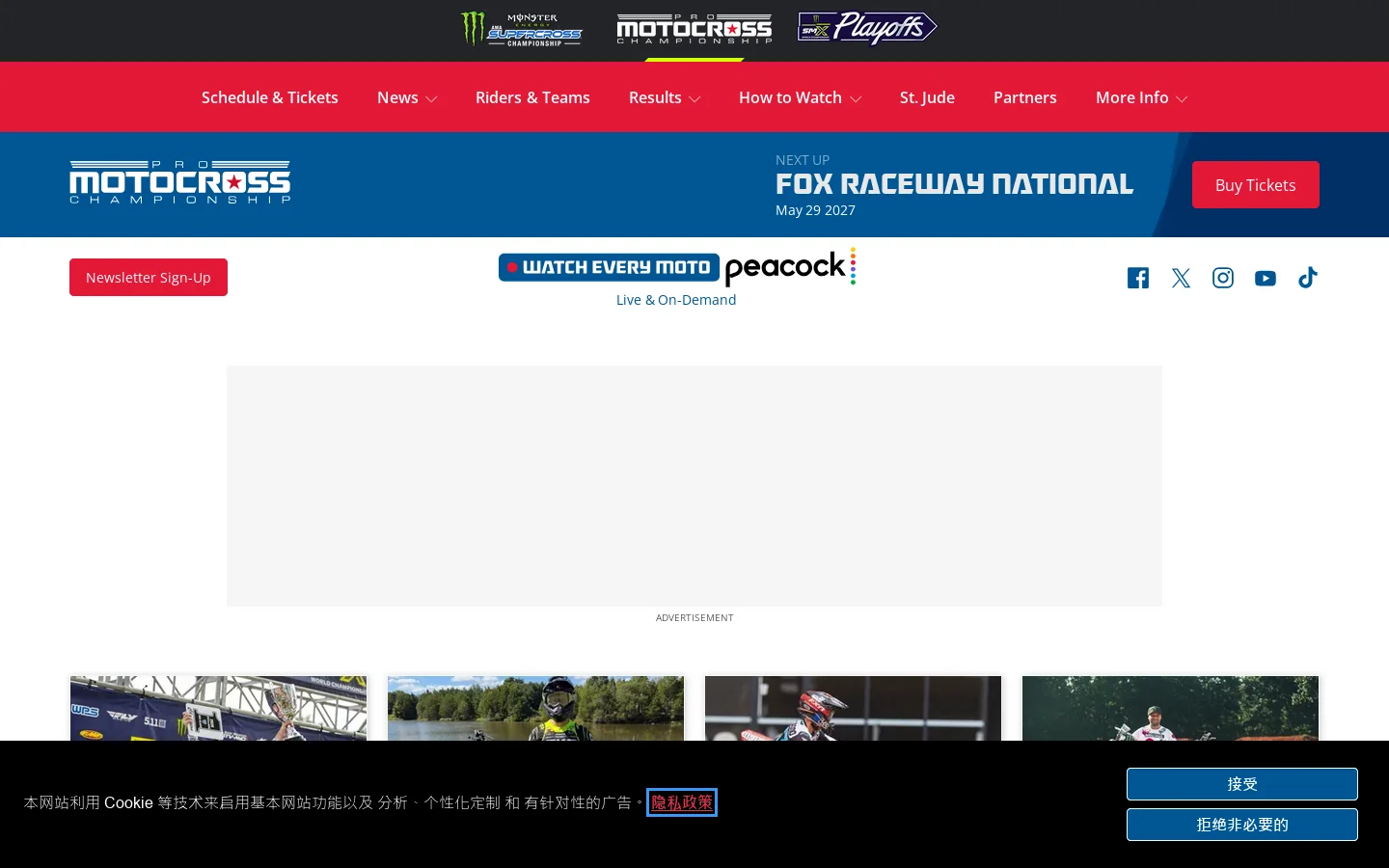The image size is (1389, 868).
Task: Click the Pro Motocross logo in blue banner
Action: (x=179, y=182)
